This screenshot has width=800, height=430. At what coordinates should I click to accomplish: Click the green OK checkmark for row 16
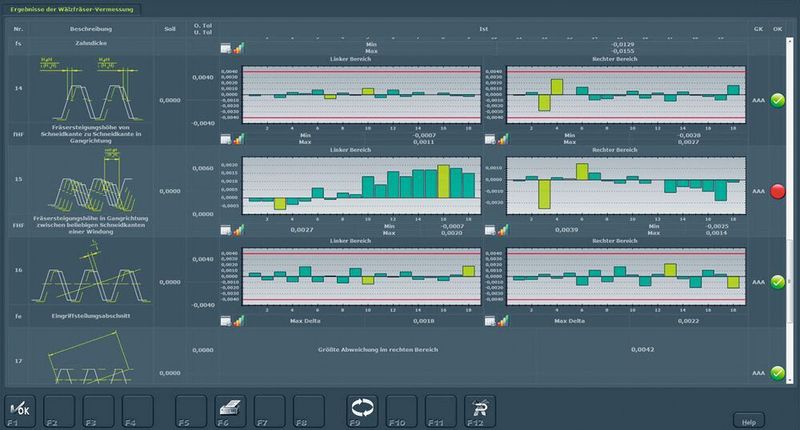[x=778, y=282]
